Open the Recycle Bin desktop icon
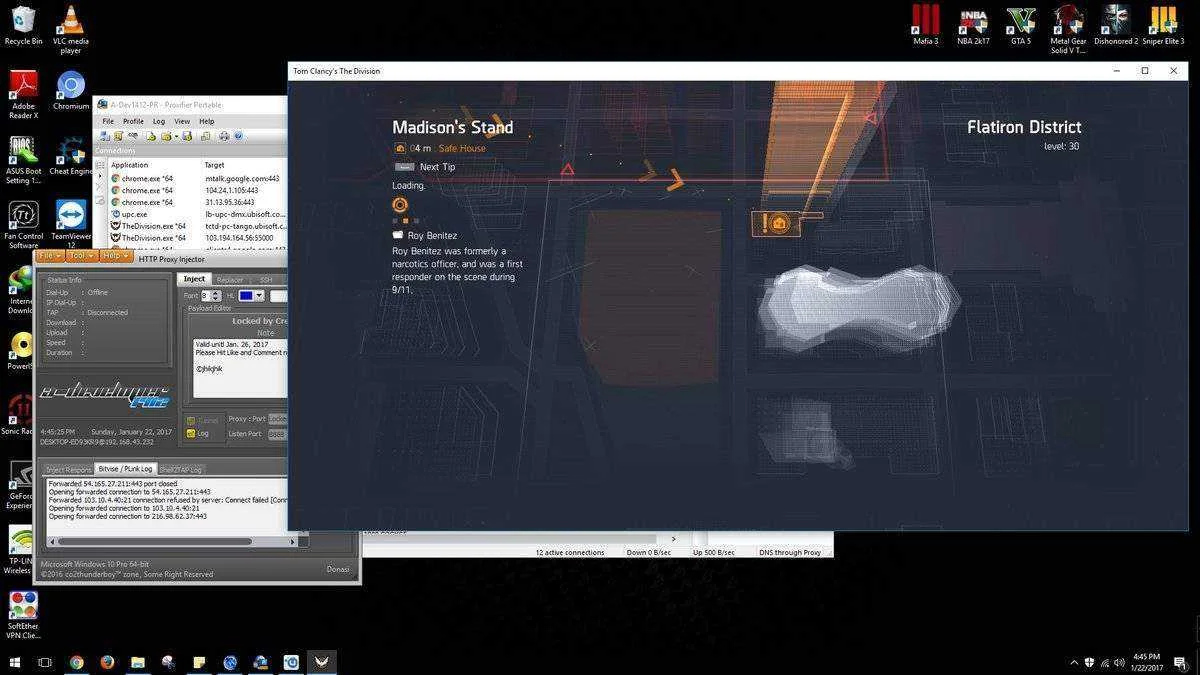 [23, 26]
